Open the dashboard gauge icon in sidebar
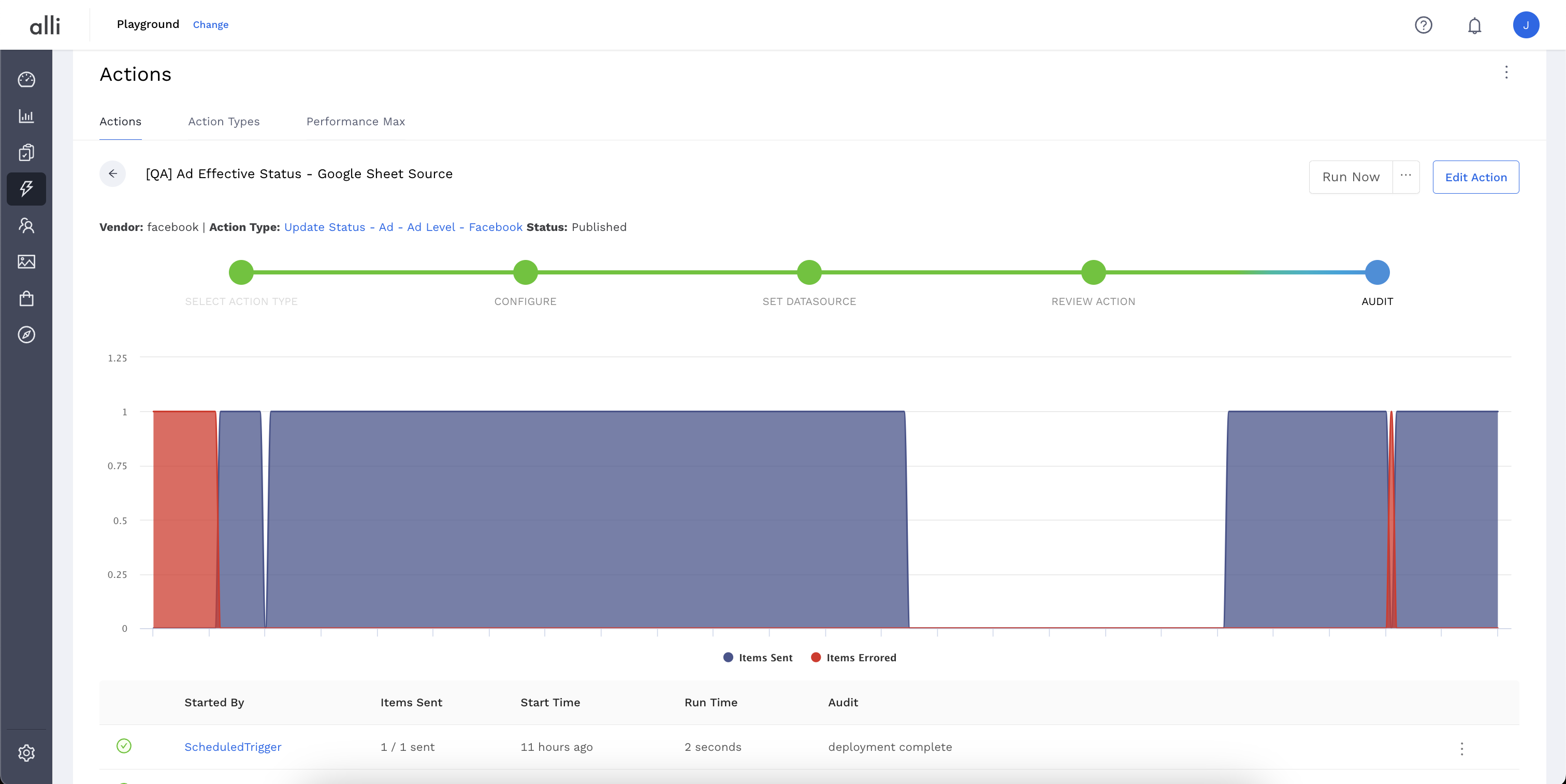This screenshot has width=1566, height=784. click(26, 80)
